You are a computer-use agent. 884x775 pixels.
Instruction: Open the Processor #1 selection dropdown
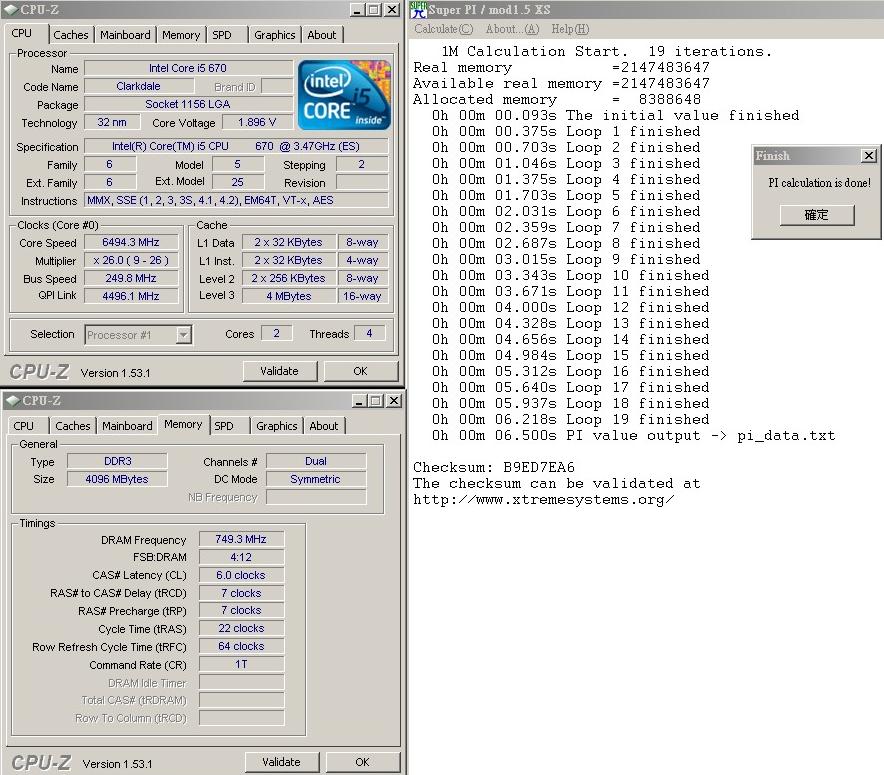click(183, 335)
